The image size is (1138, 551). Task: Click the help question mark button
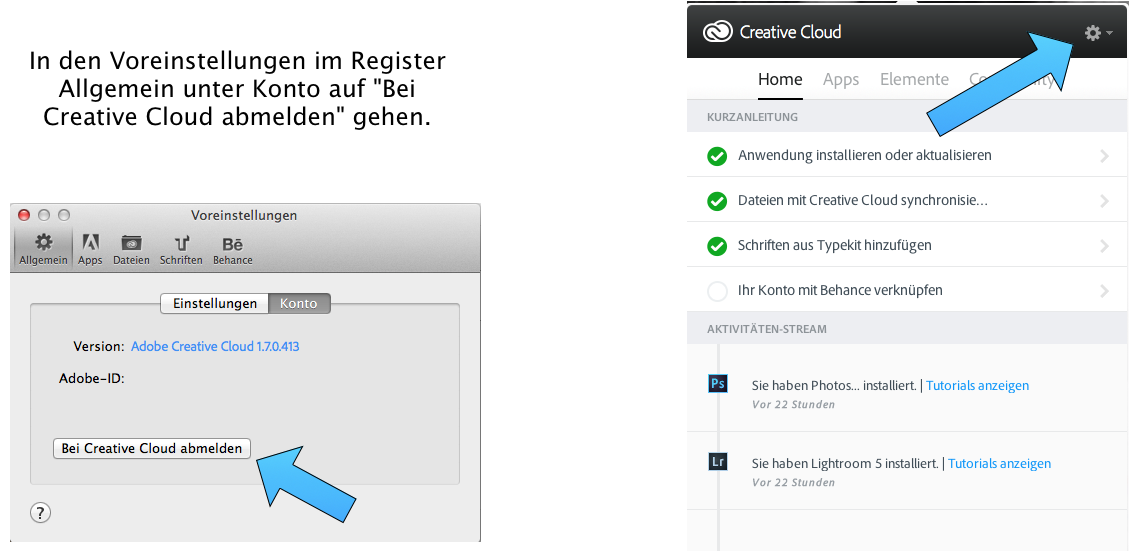click(41, 513)
